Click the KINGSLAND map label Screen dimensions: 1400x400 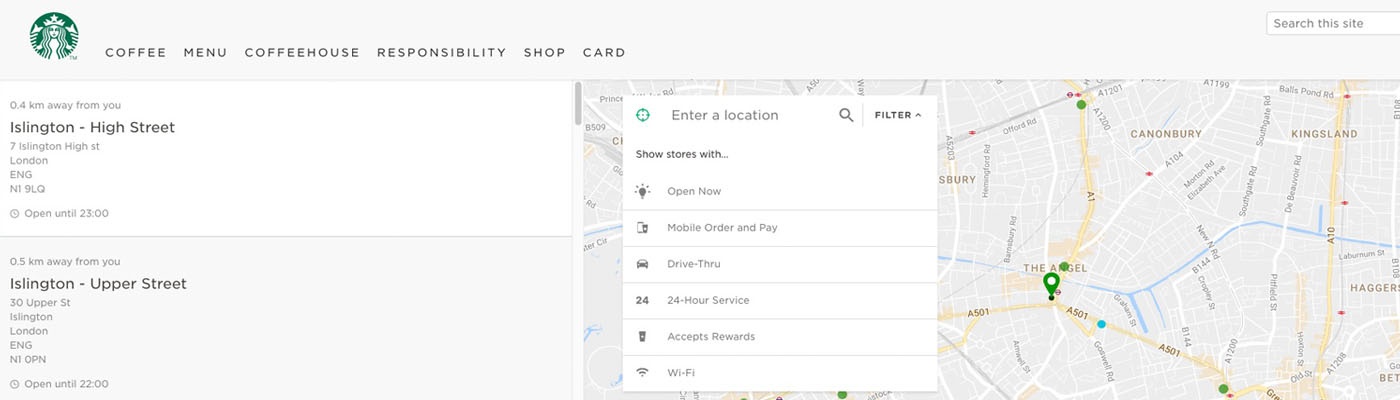tap(1324, 133)
